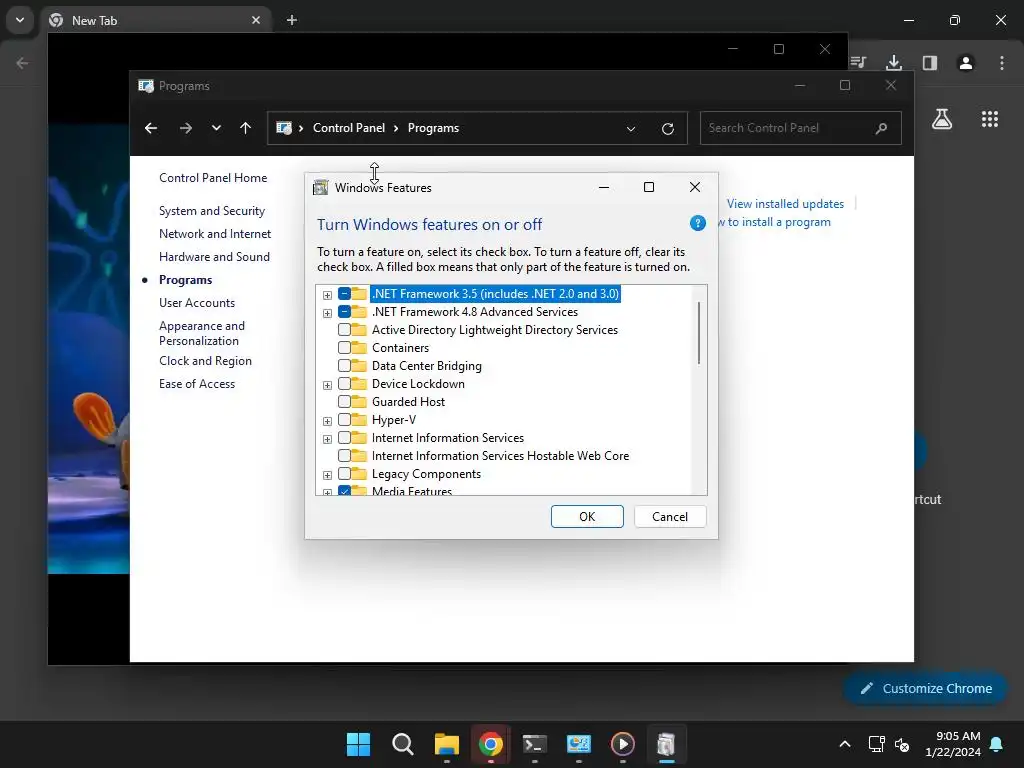
Task: Open taskbar Search icon
Action: (x=402, y=744)
